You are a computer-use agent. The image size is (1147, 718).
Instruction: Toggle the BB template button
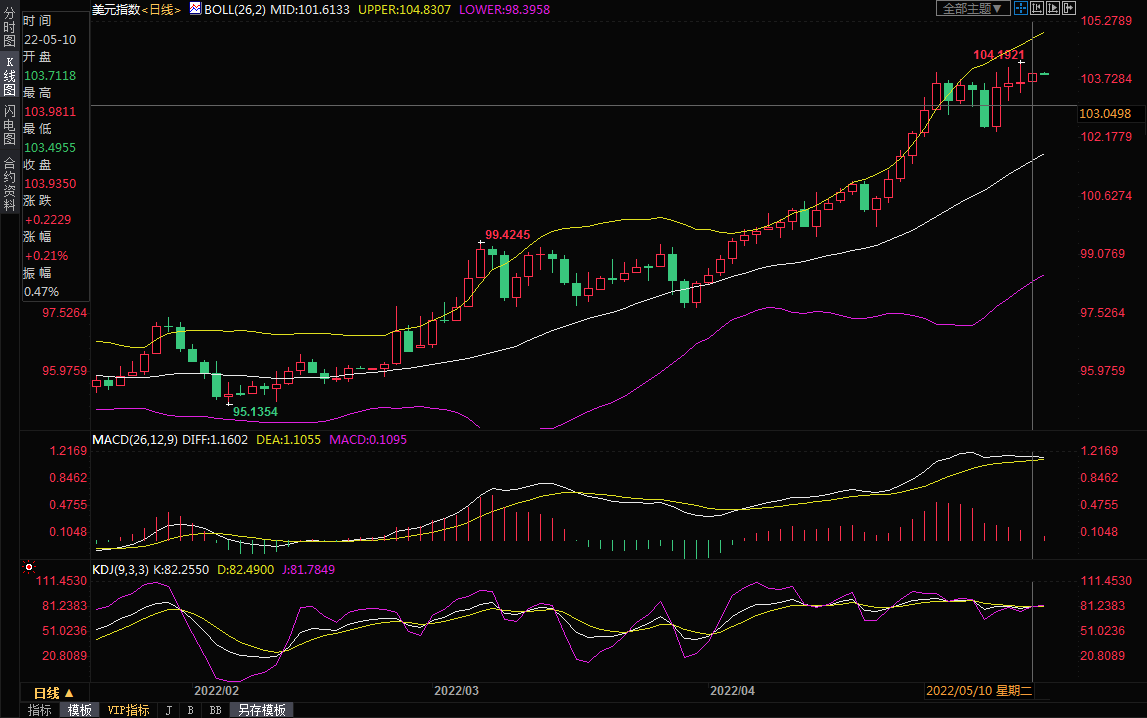tap(214, 710)
